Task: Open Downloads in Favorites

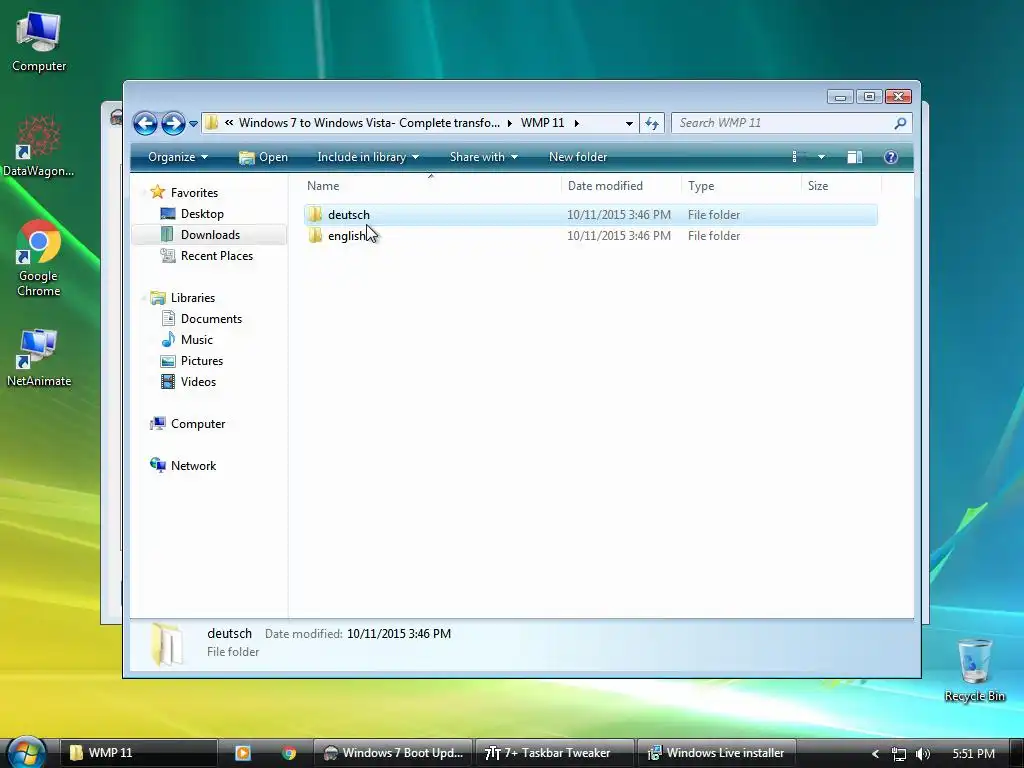Action: 210,234
